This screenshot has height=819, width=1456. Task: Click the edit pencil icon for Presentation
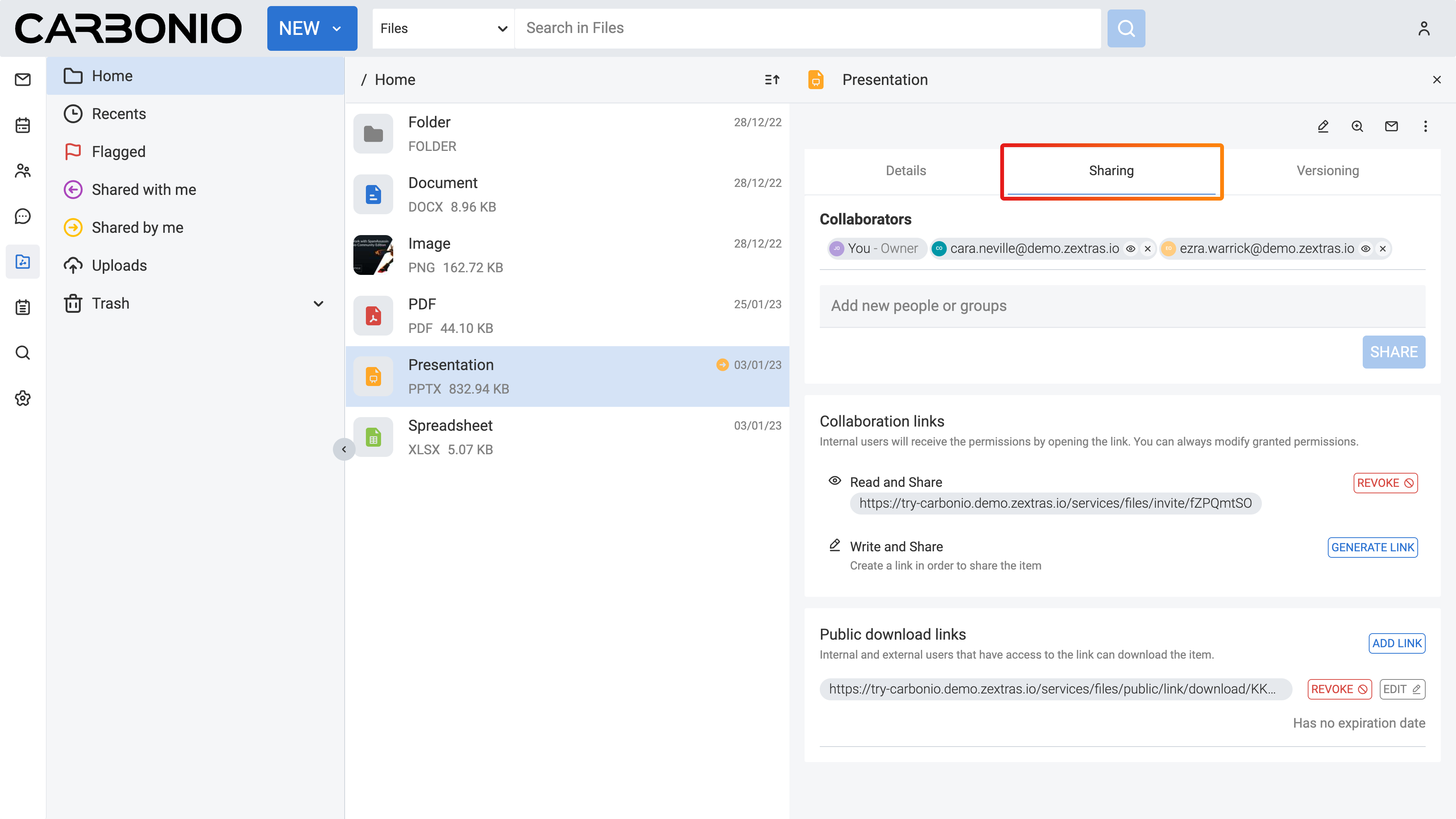tap(1323, 126)
